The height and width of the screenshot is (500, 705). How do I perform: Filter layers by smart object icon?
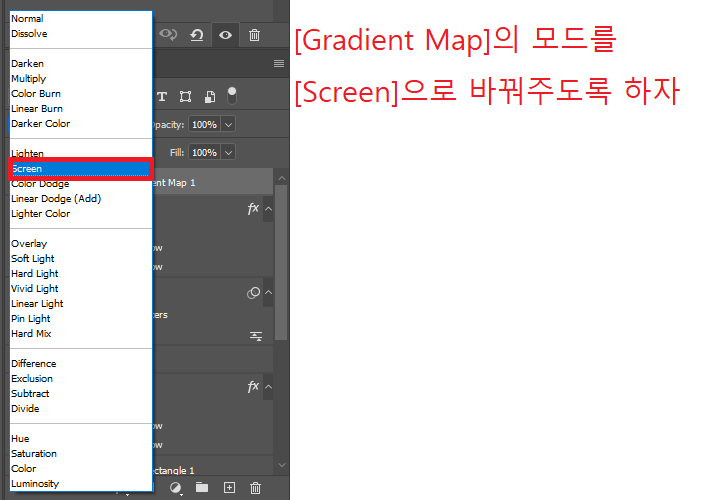(x=210, y=97)
